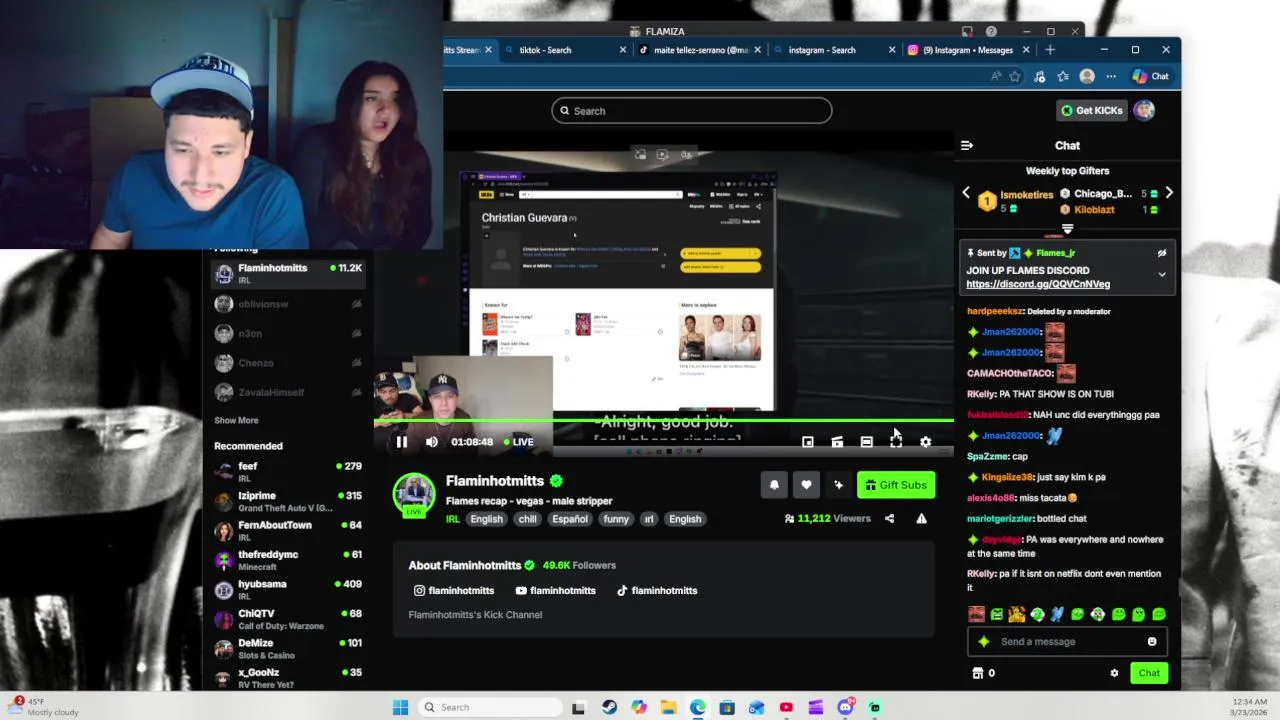Open the discord.gg invite link
The height and width of the screenshot is (720, 1280).
tap(1038, 284)
